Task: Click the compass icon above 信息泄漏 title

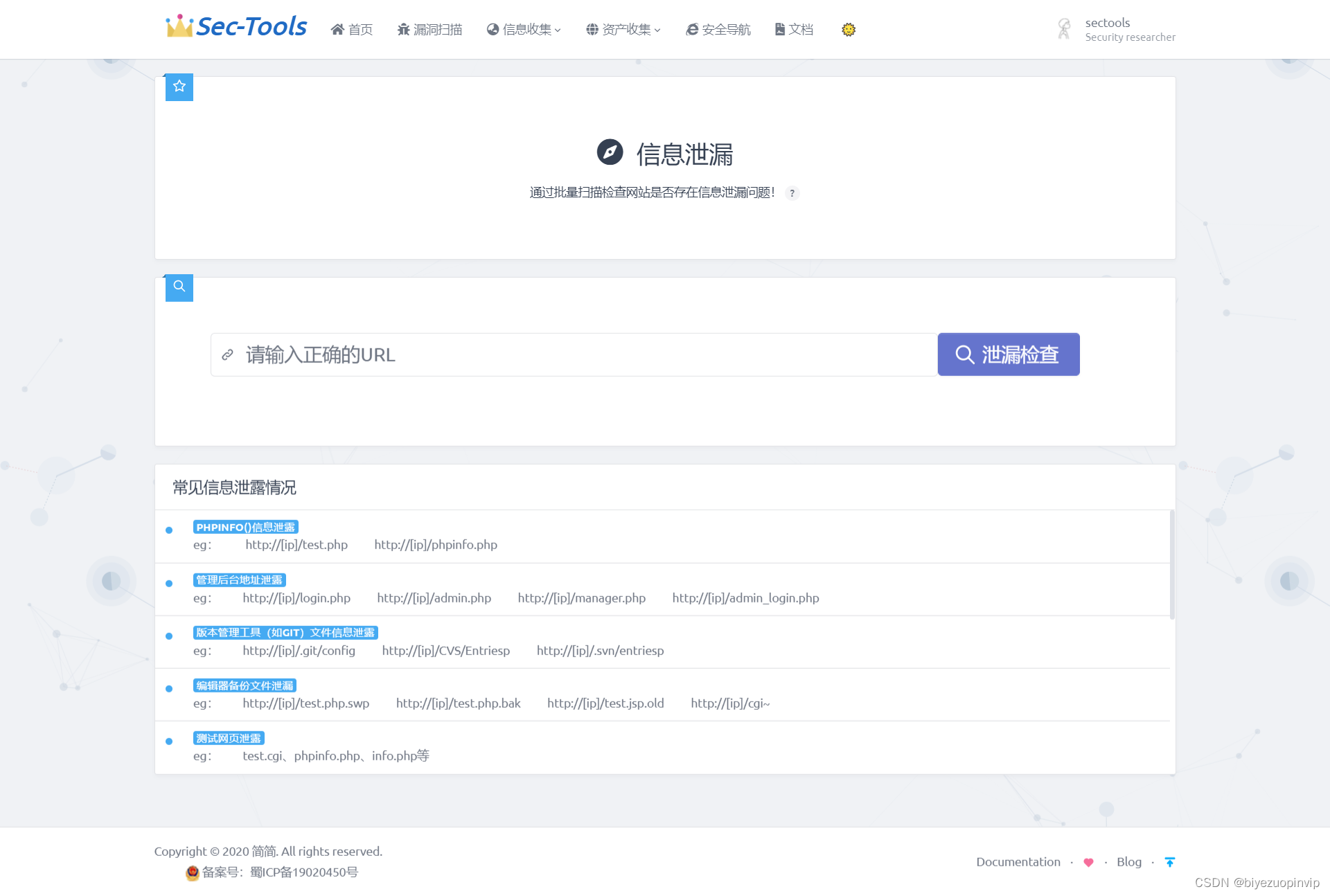Action: point(609,153)
